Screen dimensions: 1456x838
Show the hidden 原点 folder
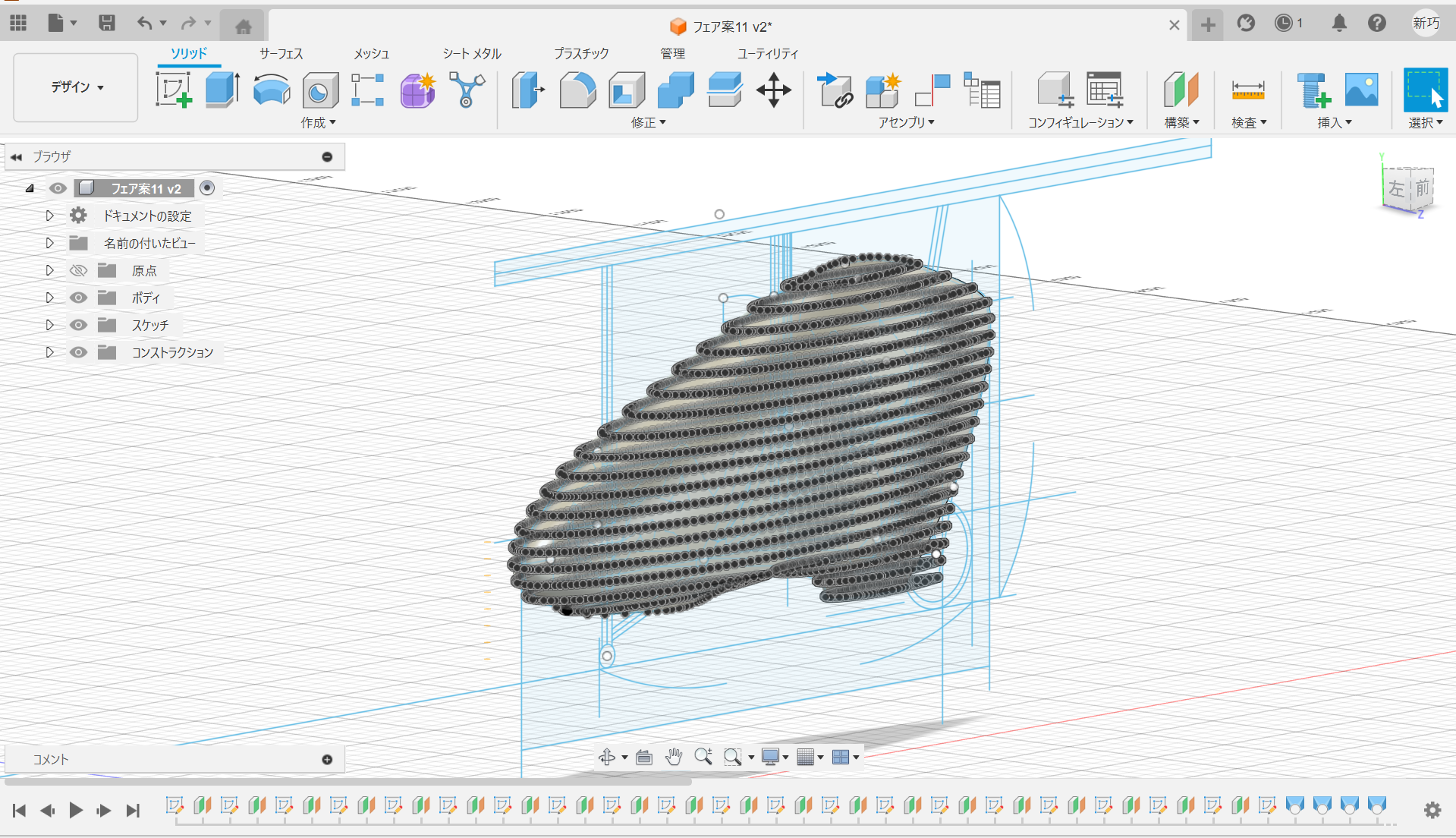(78, 270)
